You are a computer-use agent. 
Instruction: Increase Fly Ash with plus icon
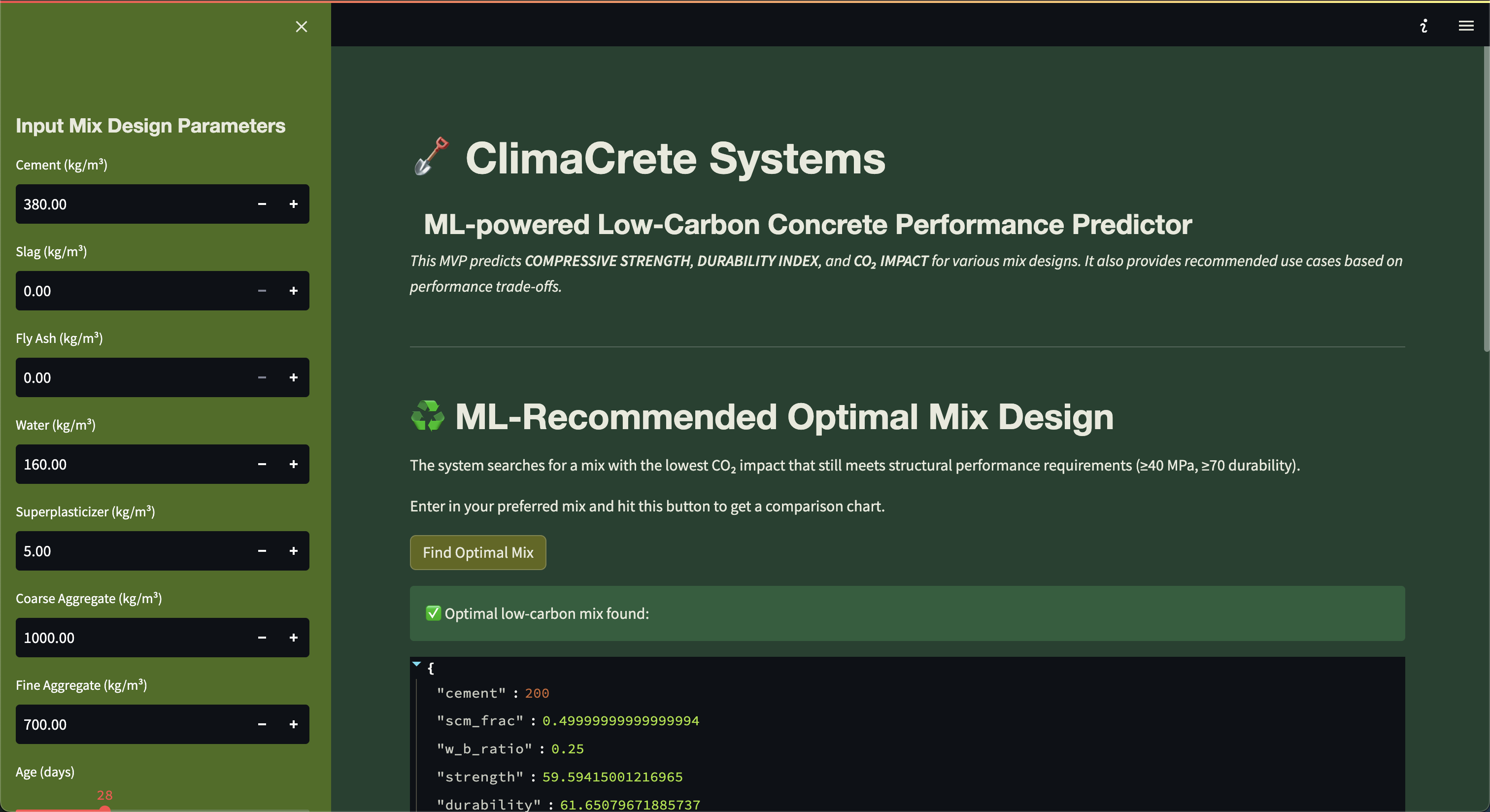(x=293, y=377)
